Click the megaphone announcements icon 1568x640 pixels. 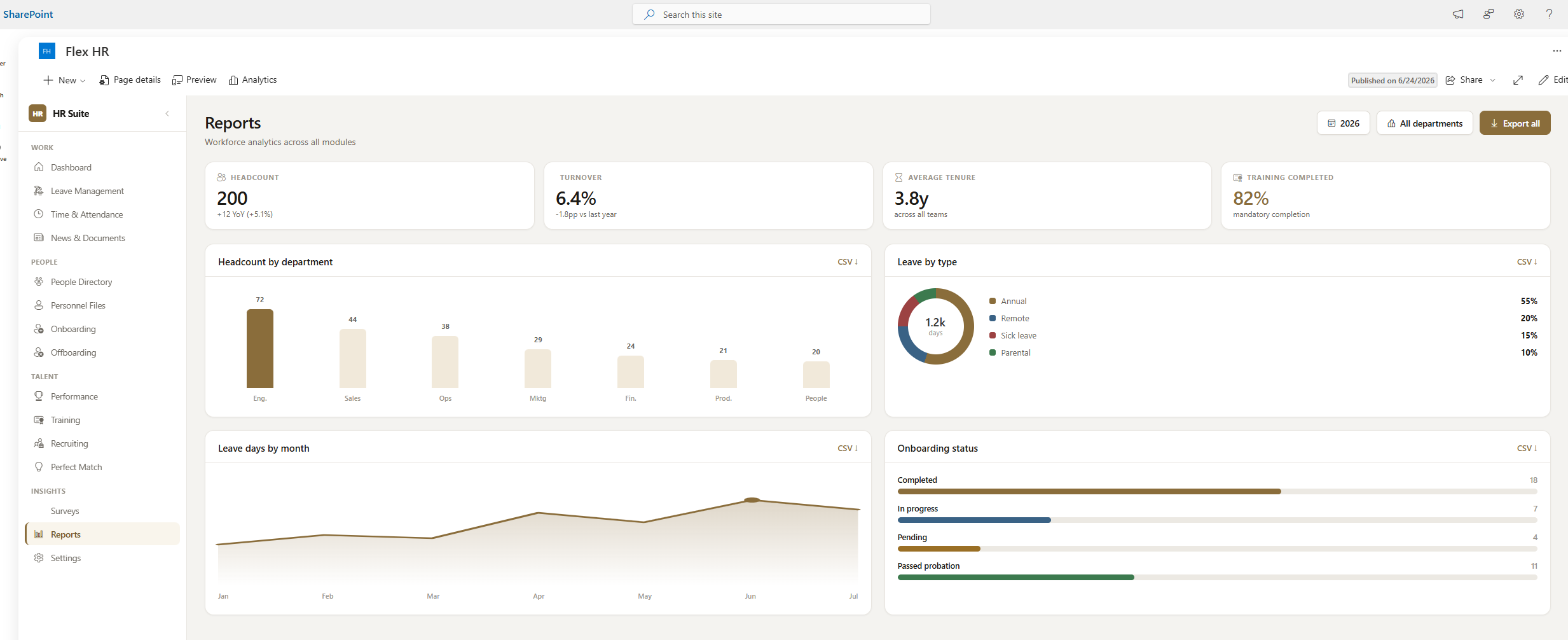pyautogui.click(x=1458, y=14)
